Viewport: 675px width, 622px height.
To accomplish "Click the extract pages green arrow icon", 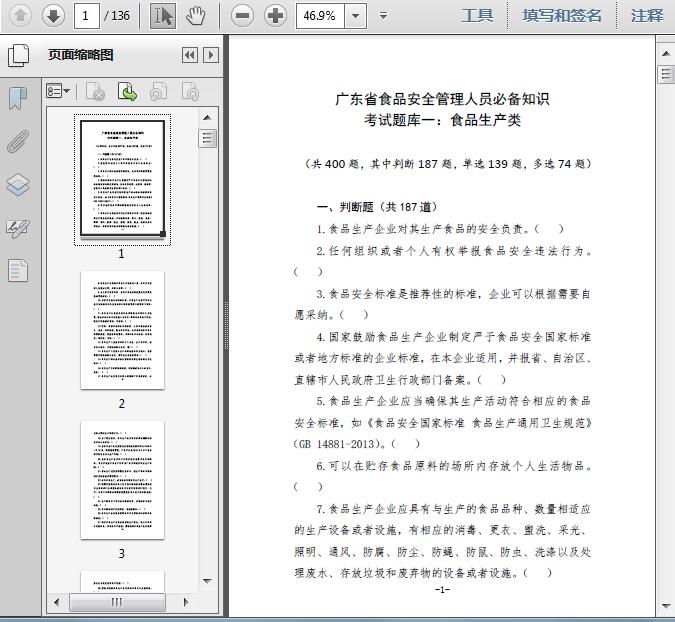I will coord(127,92).
